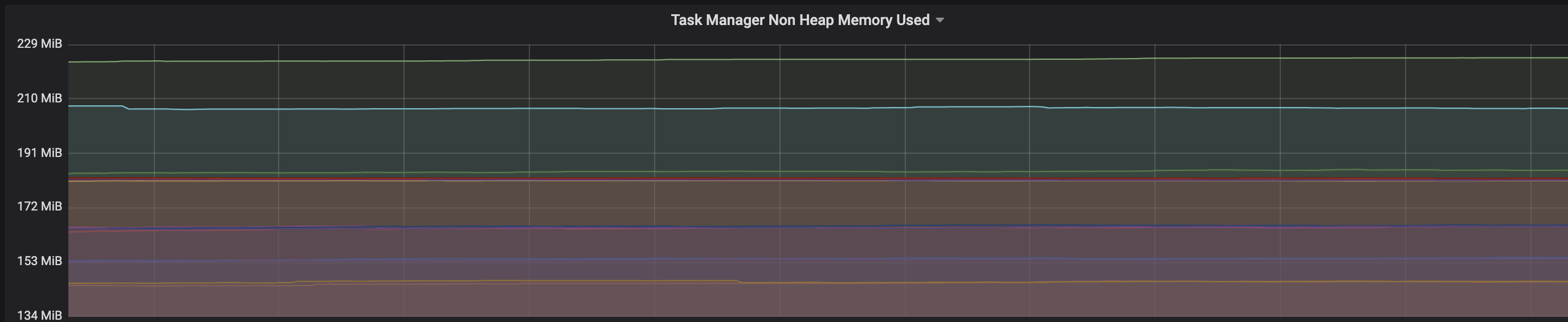Viewport: 1568px width, 322px height.
Task: Click the light cyan series line
Action: pyautogui.click(x=791, y=108)
